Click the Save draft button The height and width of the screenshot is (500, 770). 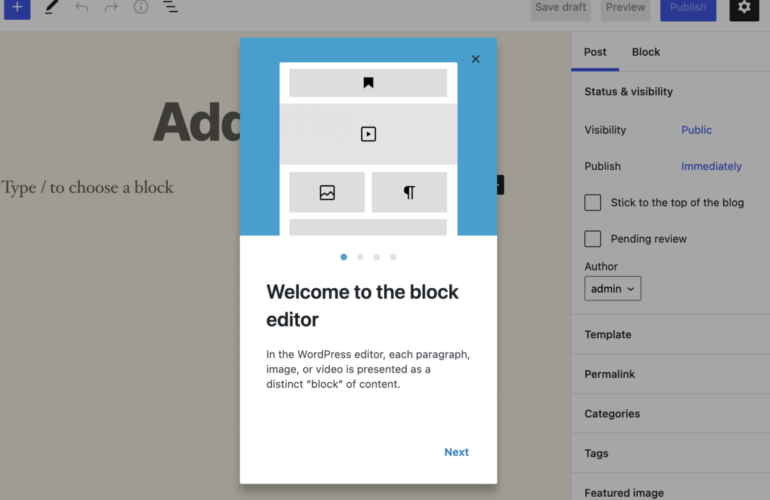[560, 8]
